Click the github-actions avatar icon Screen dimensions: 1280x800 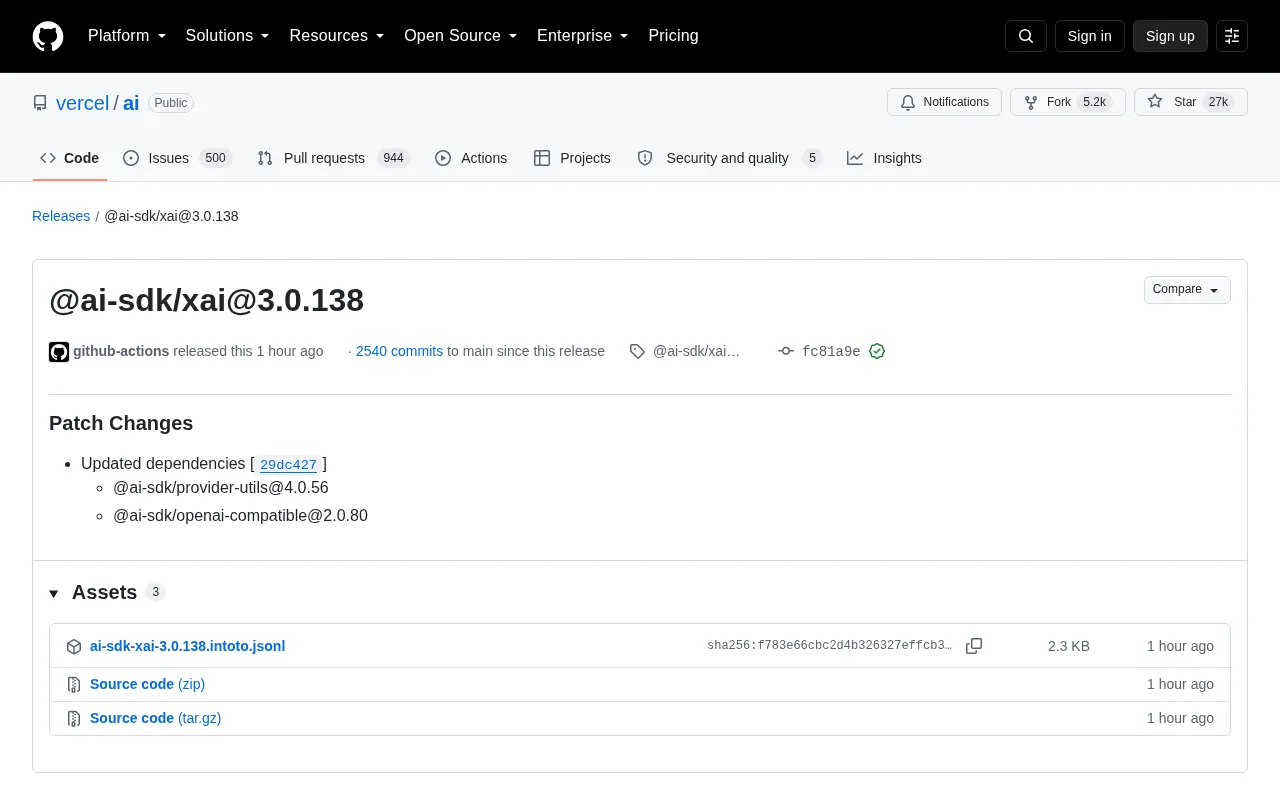point(59,351)
